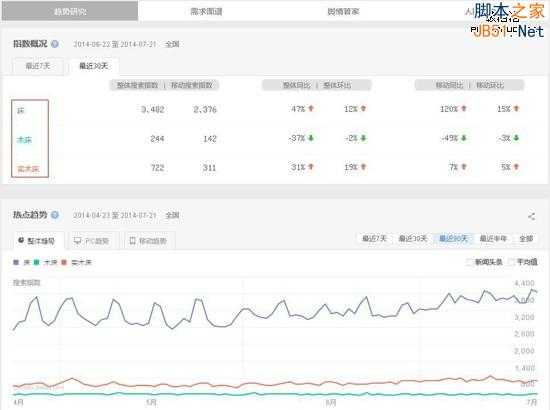Select the 移动趋势 phone icon
The image size is (550, 410).
pos(133,241)
